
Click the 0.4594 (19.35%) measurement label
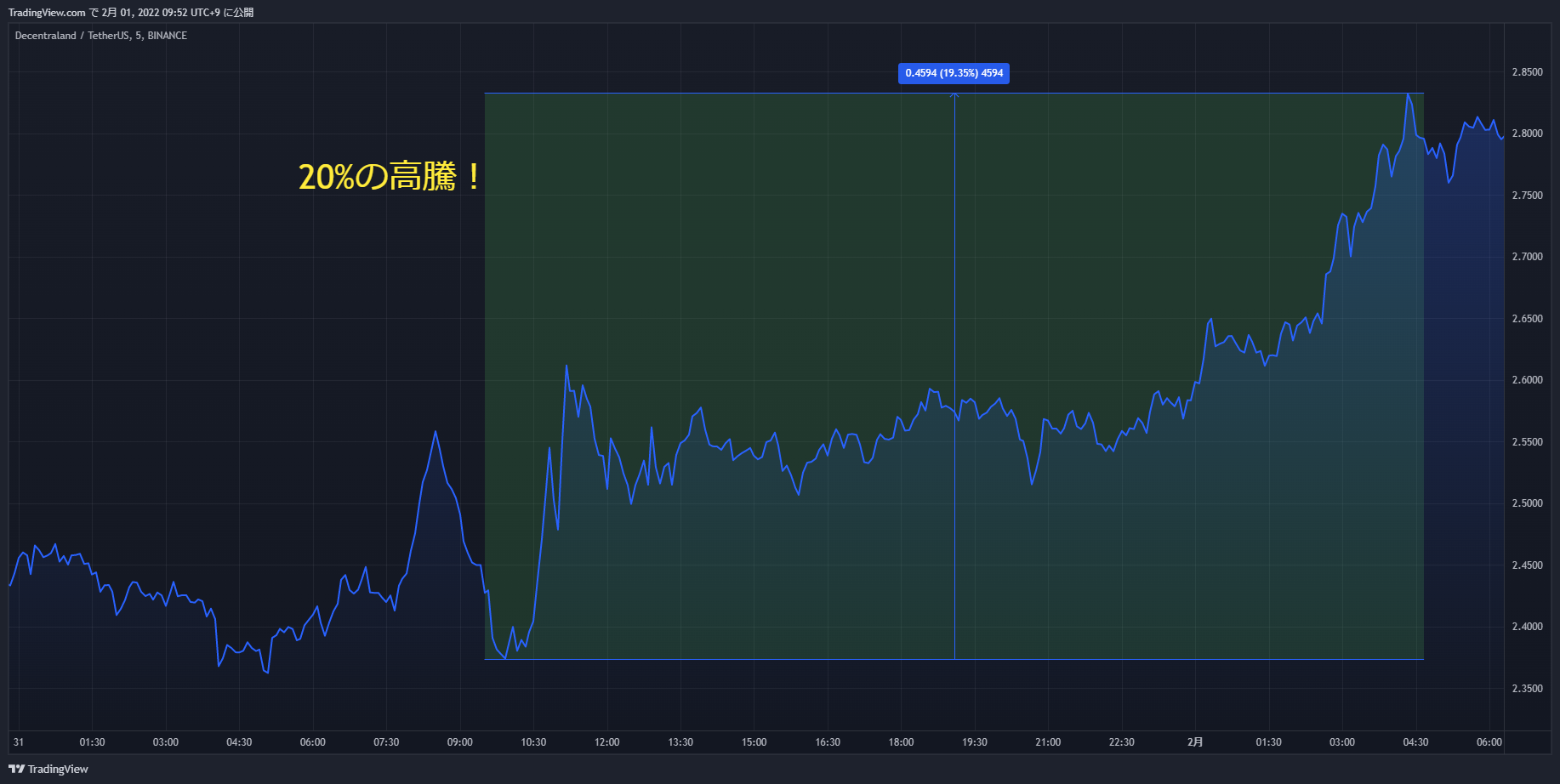[x=954, y=73]
